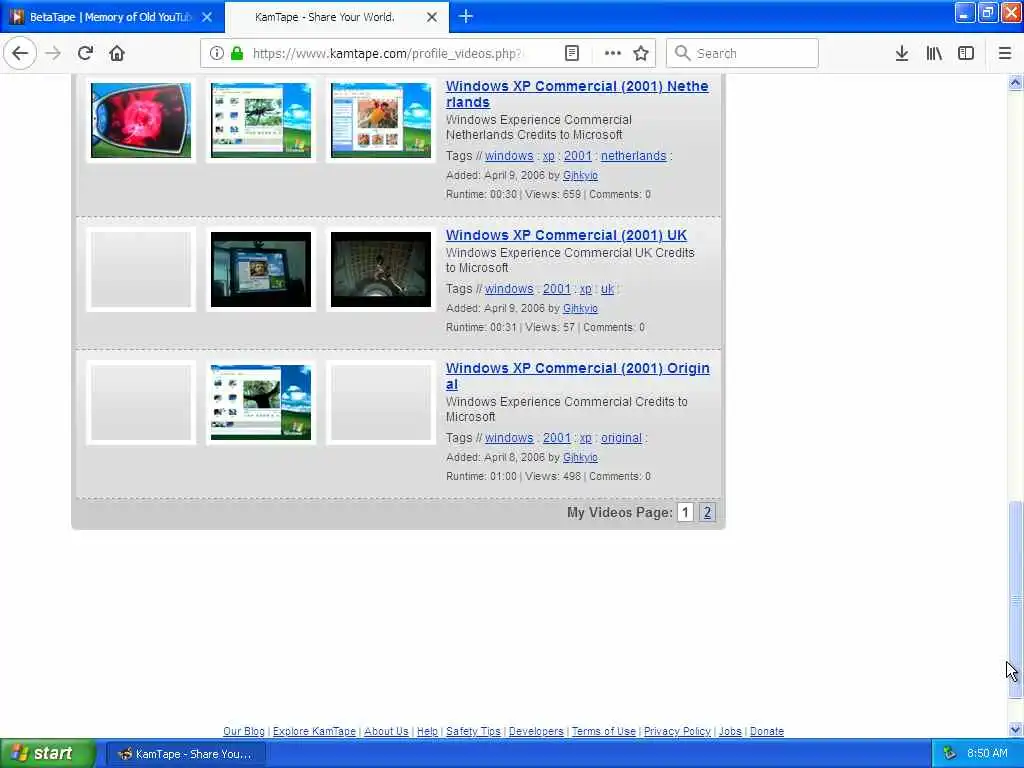Click the page scrollbar up arrow
Image resolution: width=1024 pixels, height=768 pixels.
(1016, 82)
